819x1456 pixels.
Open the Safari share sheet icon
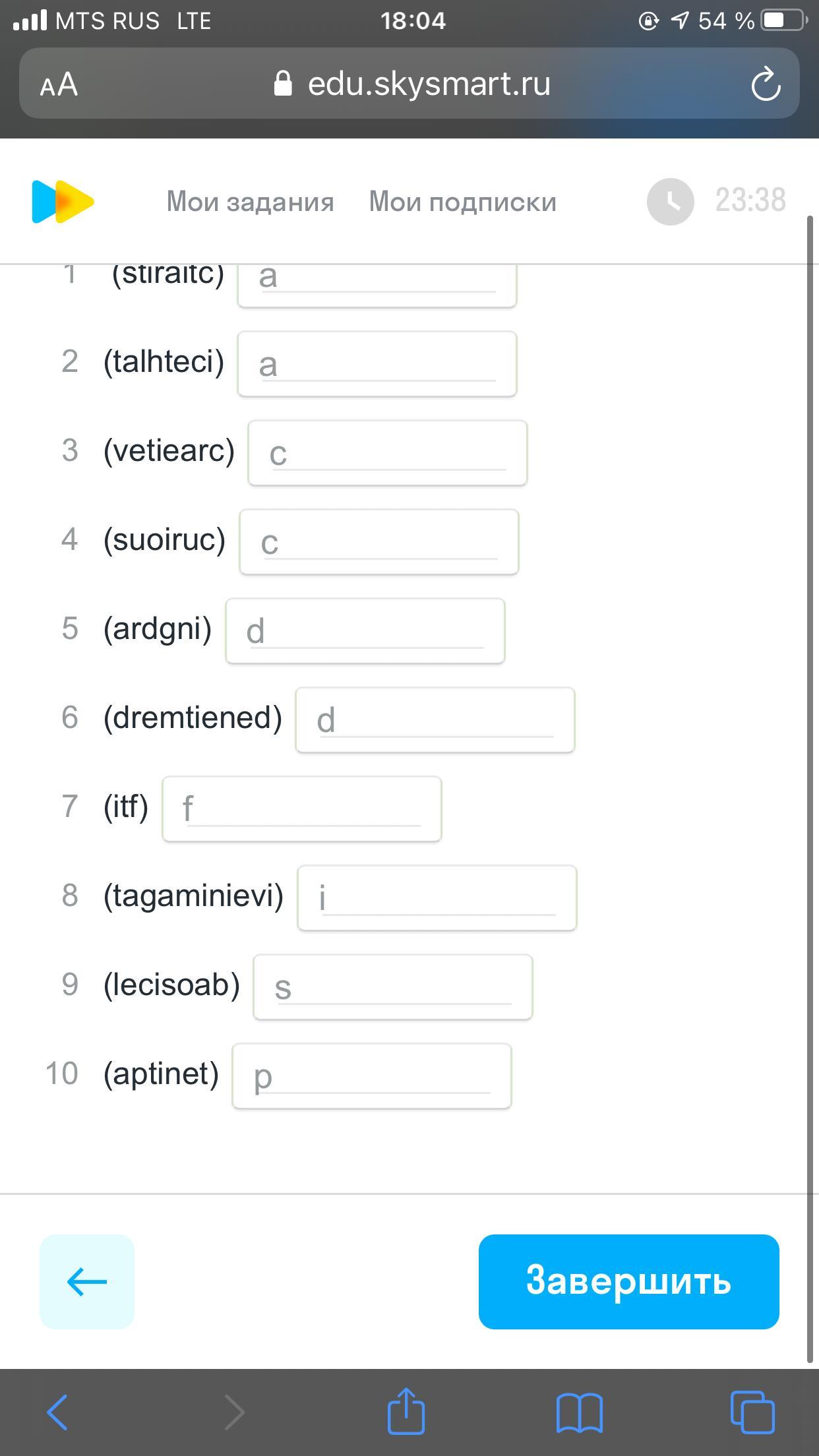(x=406, y=1411)
